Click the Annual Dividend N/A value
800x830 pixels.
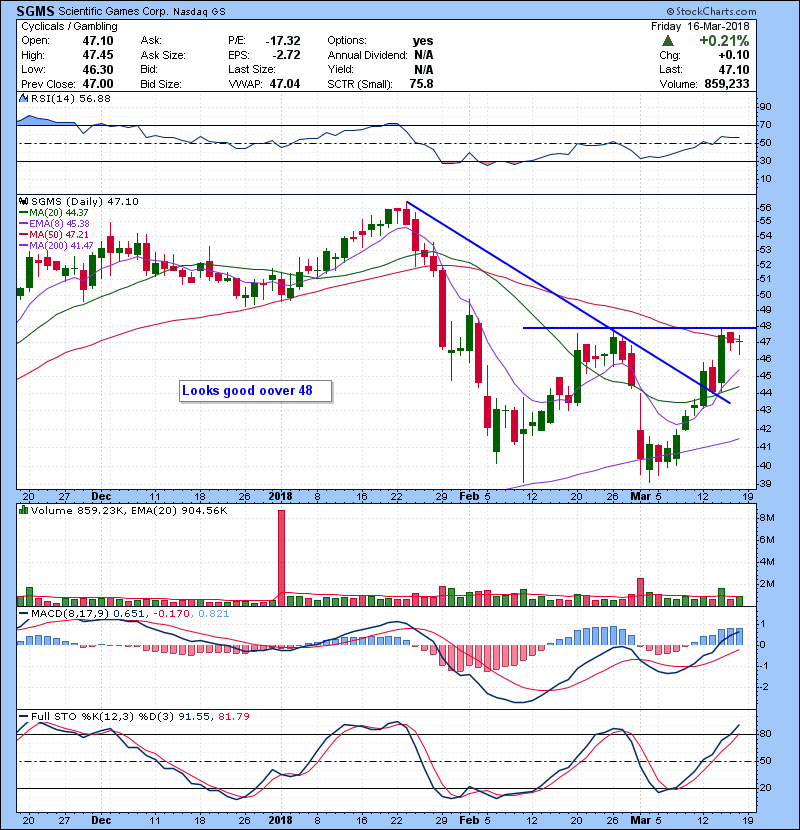424,55
